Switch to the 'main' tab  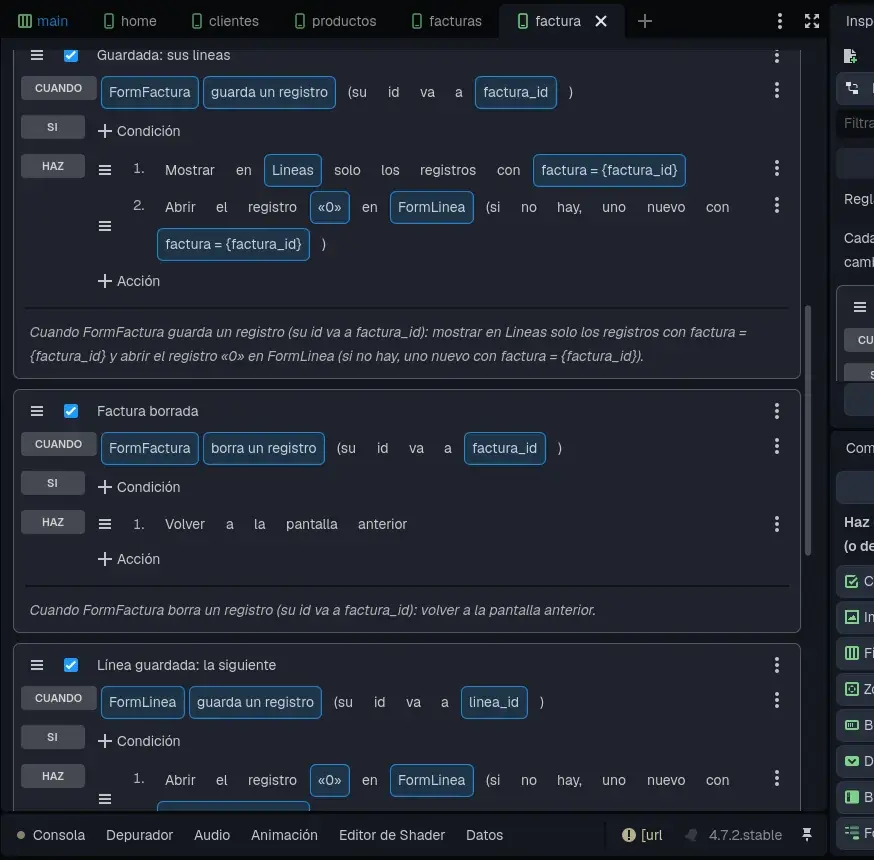pos(43,21)
